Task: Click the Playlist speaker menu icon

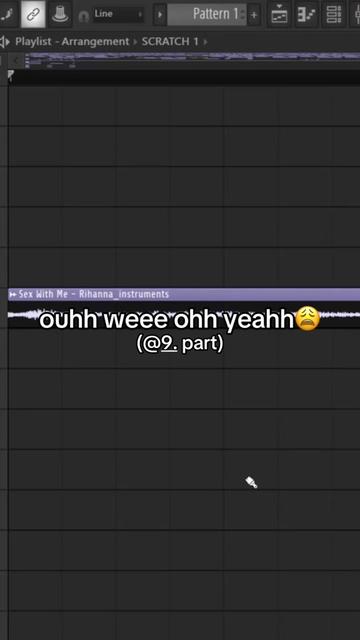Action: [x=5, y=42]
